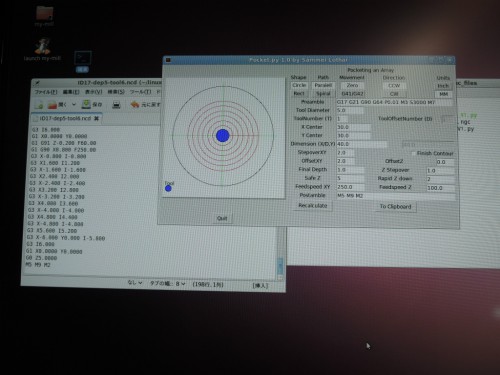Click the launch my-mill desktop launcher icon
The width and height of the screenshot is (500, 375).
(43, 46)
